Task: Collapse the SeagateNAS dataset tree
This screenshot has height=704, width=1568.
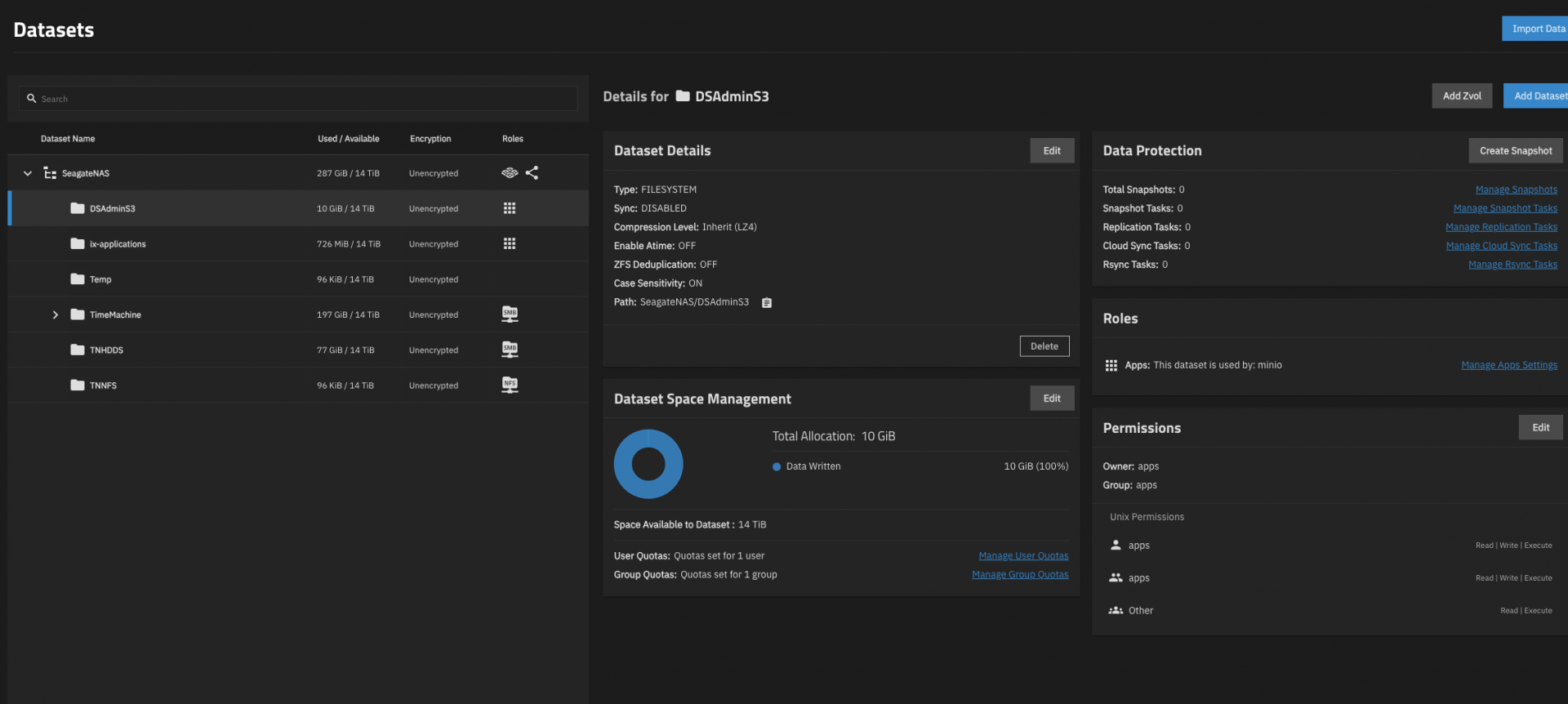Action: pyautogui.click(x=28, y=173)
